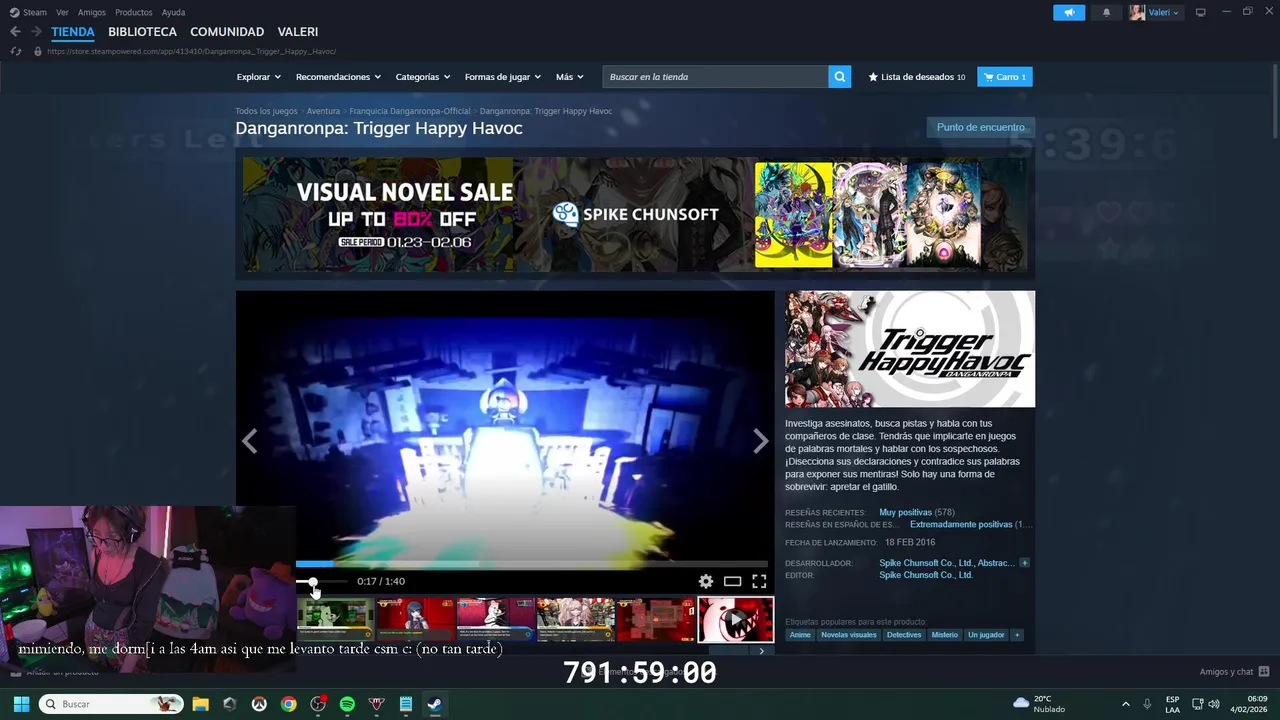Toggle theater mode on the trailer
The width and height of the screenshot is (1280, 720).
[x=733, y=581]
